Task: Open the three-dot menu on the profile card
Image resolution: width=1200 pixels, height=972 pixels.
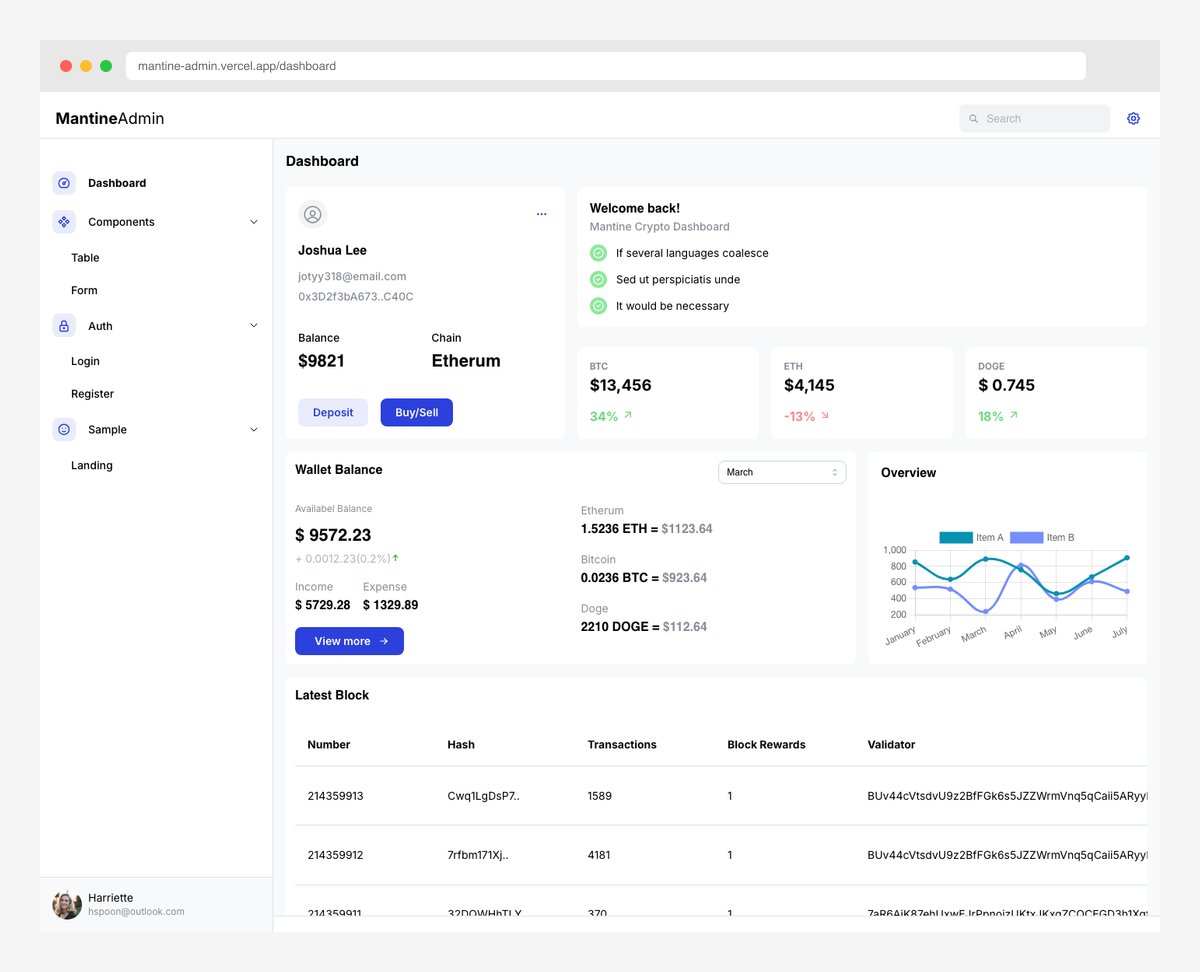Action: tap(541, 214)
